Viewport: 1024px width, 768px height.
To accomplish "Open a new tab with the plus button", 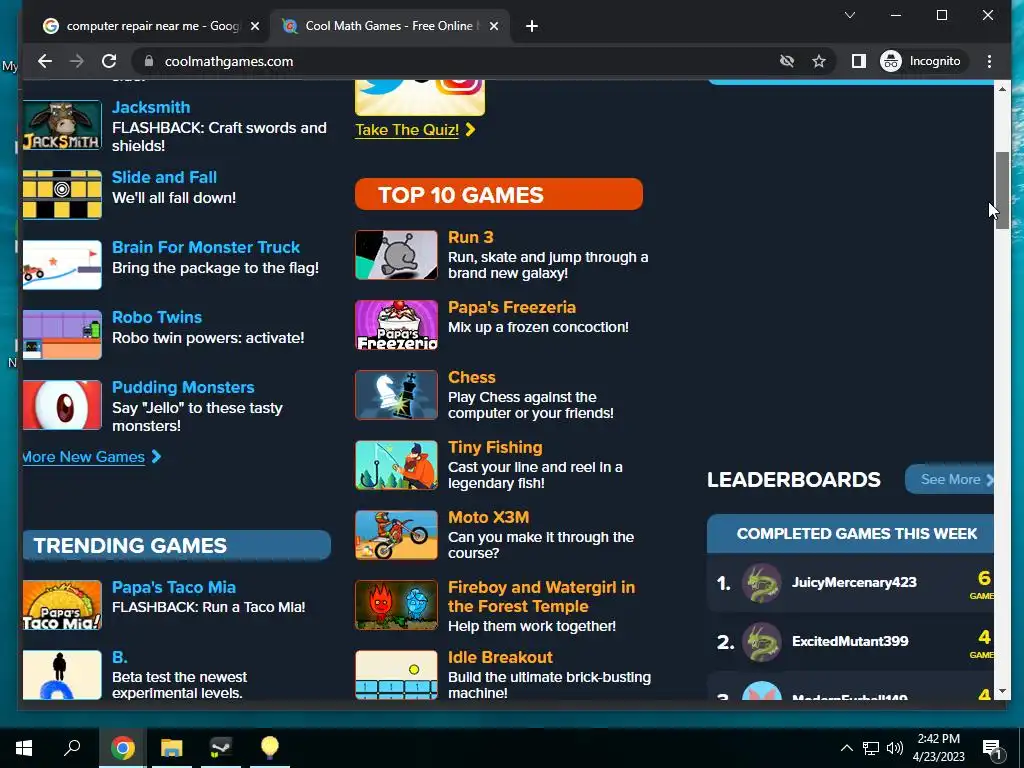I will tap(532, 26).
